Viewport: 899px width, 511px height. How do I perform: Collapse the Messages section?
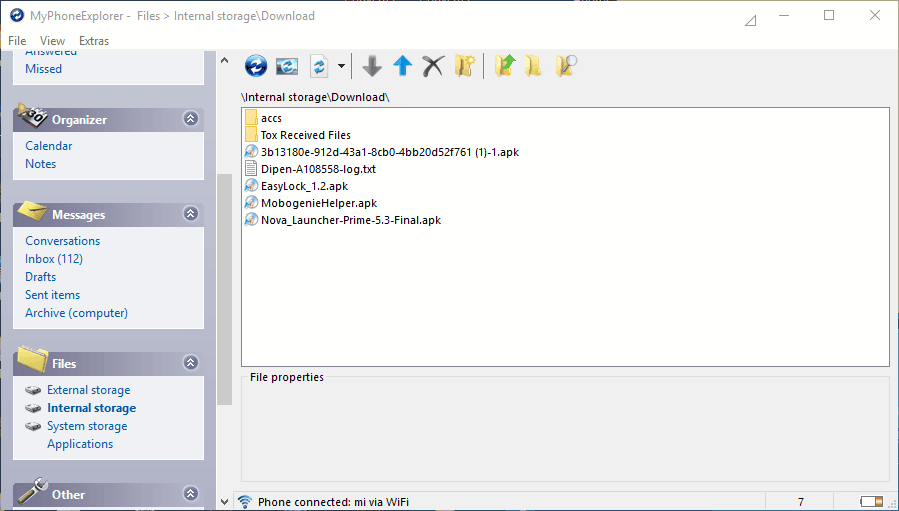click(x=190, y=214)
